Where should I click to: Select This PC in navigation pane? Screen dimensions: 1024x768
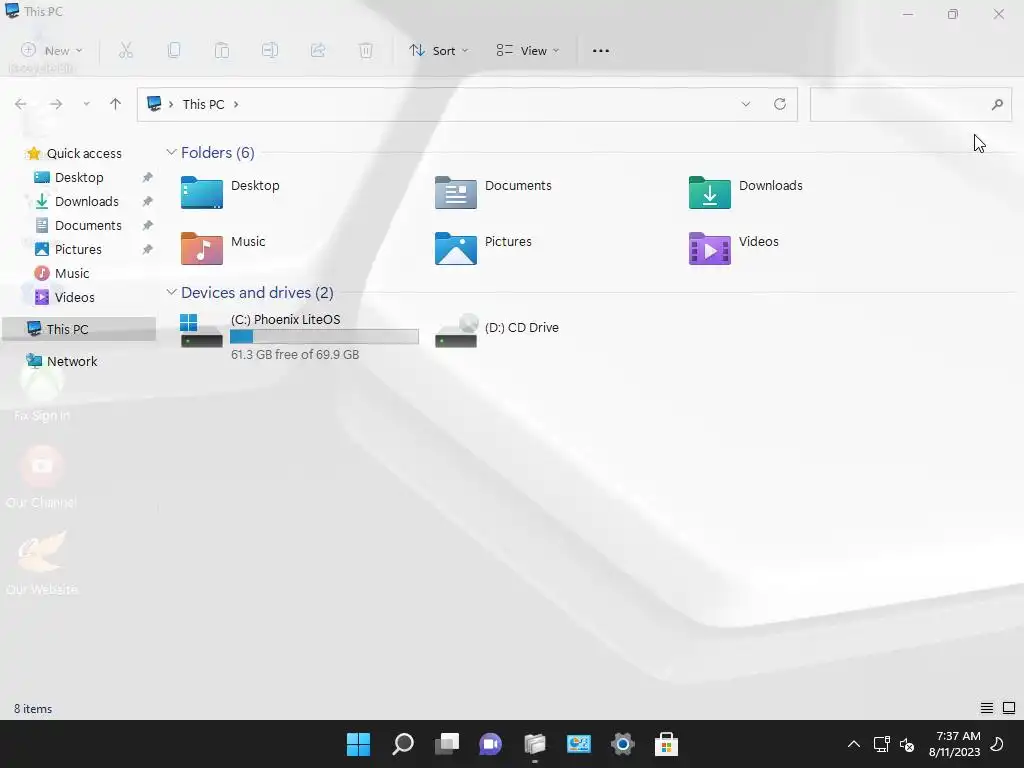pos(79,329)
